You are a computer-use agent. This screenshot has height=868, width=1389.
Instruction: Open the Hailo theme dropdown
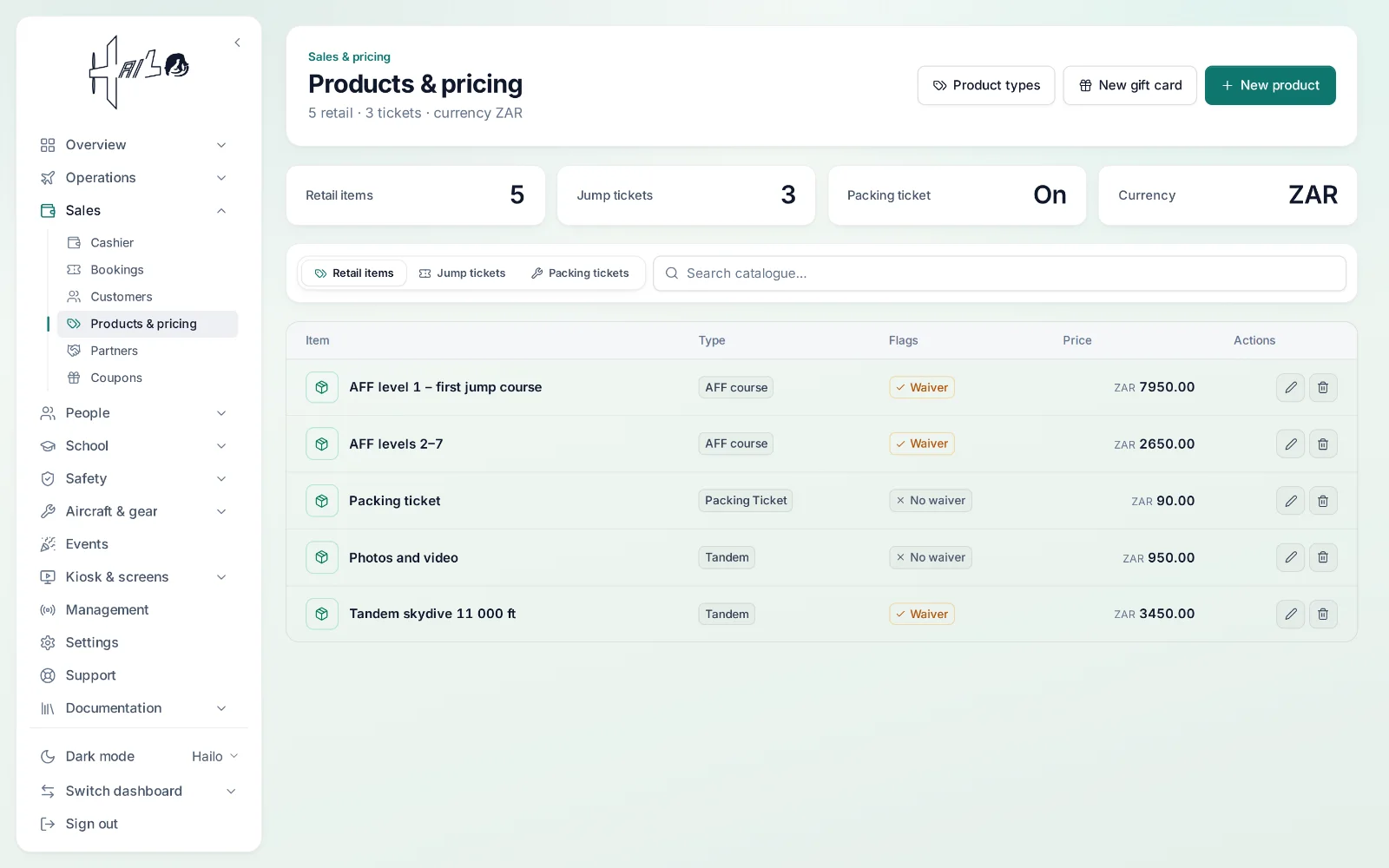coord(214,756)
